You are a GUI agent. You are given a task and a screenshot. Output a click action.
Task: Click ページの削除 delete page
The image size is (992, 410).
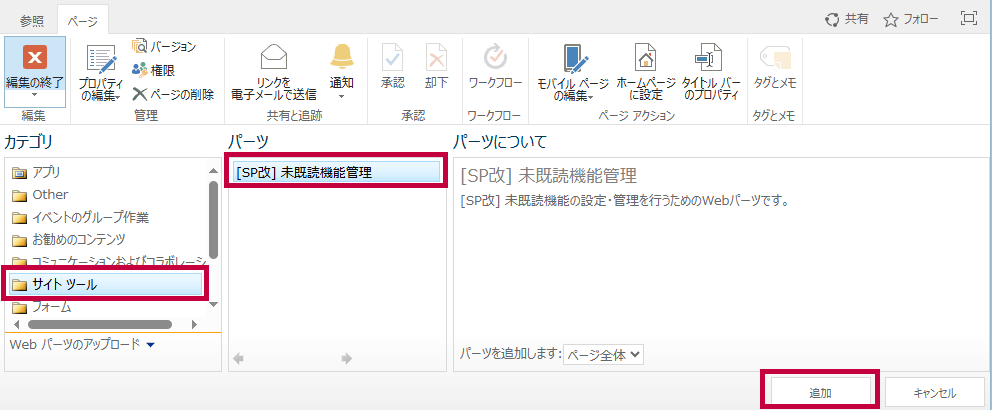point(173,94)
